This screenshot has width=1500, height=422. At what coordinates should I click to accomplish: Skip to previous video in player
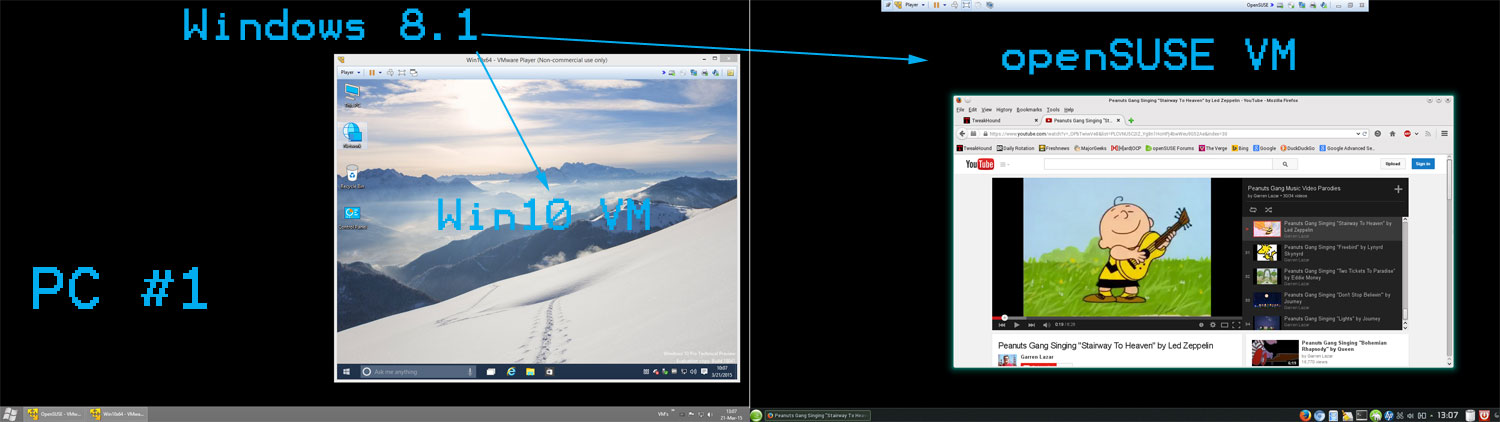[1002, 324]
